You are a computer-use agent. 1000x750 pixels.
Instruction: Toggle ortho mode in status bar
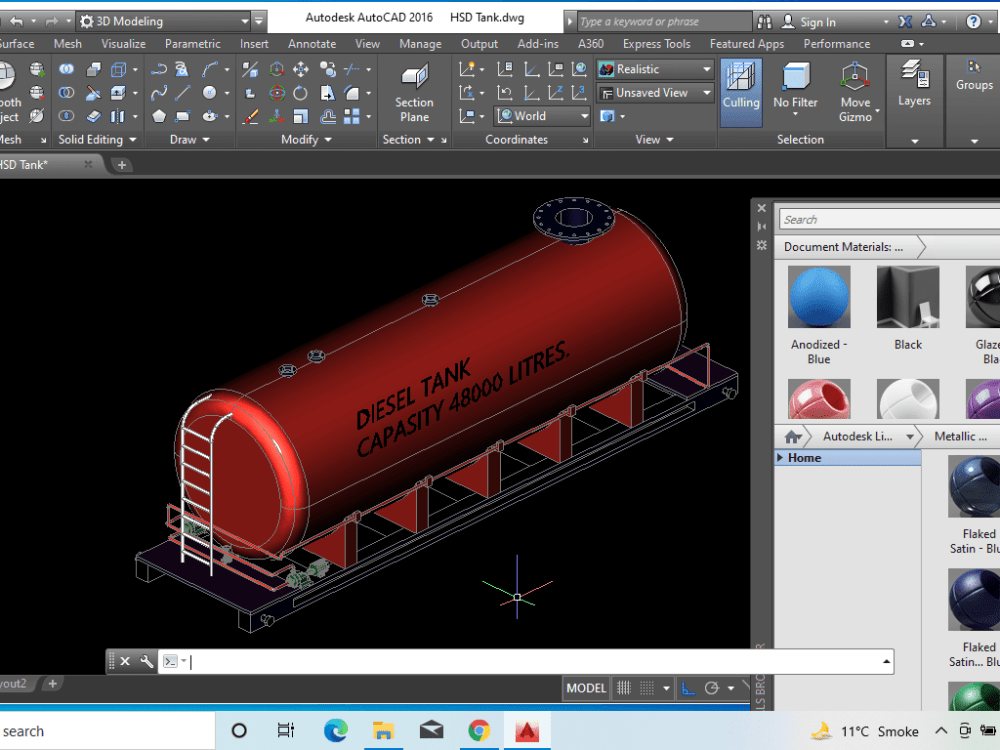(x=688, y=688)
